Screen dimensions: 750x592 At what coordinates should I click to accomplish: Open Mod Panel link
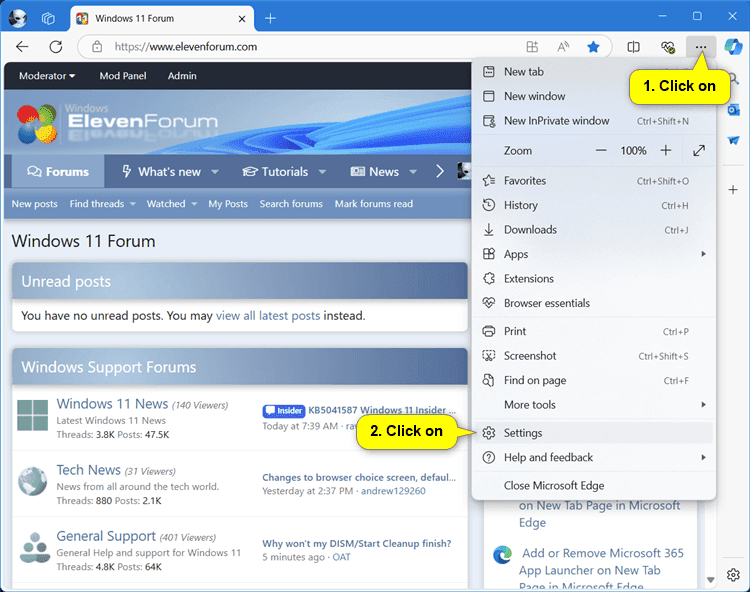point(123,76)
